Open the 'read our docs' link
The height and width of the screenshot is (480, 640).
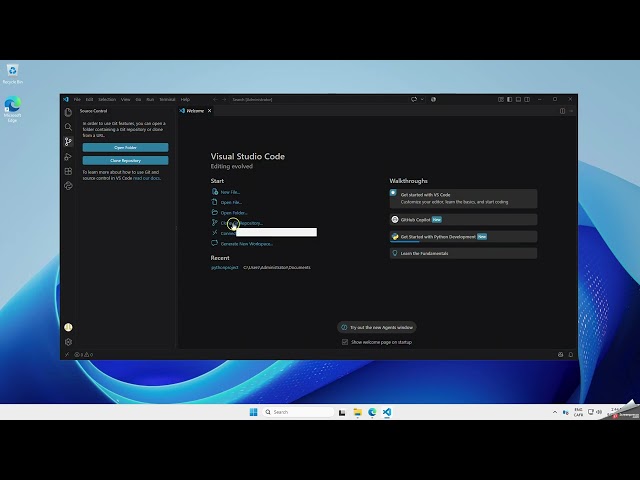click(147, 178)
